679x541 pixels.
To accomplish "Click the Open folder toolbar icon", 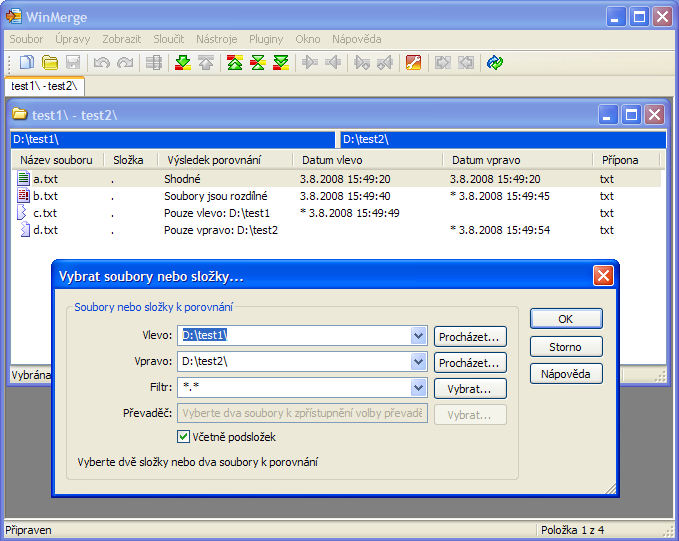I will 49,63.
